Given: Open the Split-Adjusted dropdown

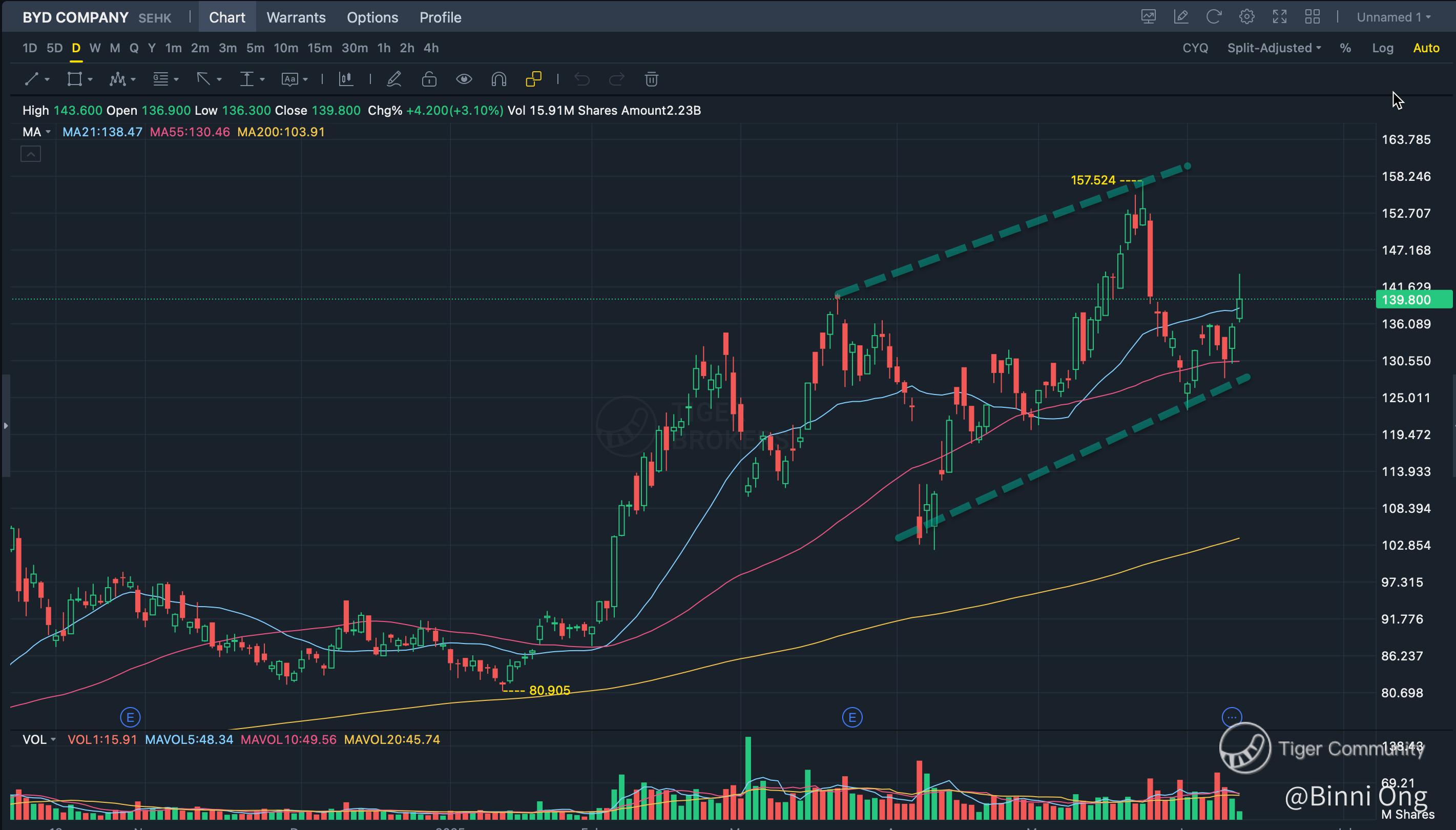Looking at the screenshot, I should pos(1274,48).
